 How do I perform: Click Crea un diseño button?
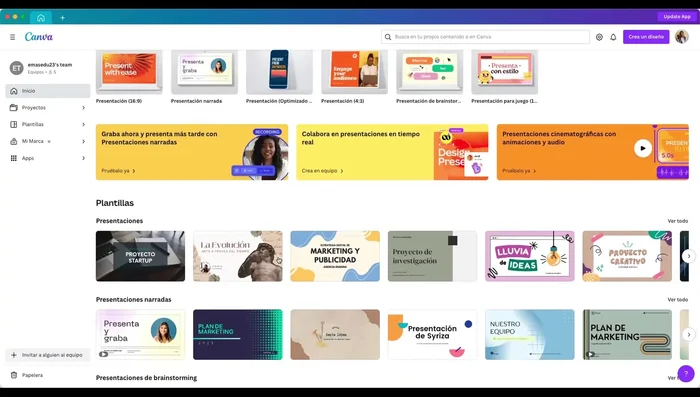tap(646, 37)
